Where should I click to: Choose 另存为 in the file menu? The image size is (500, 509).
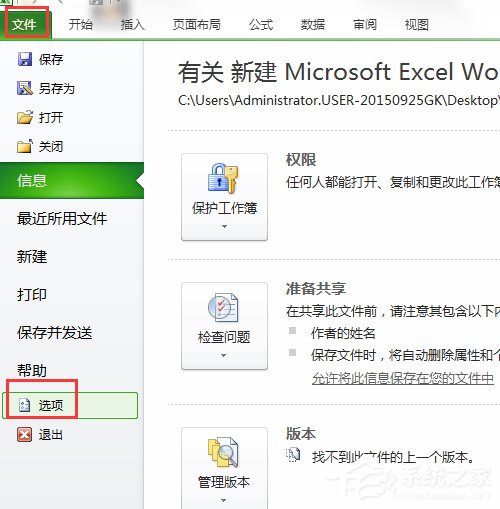point(57,89)
